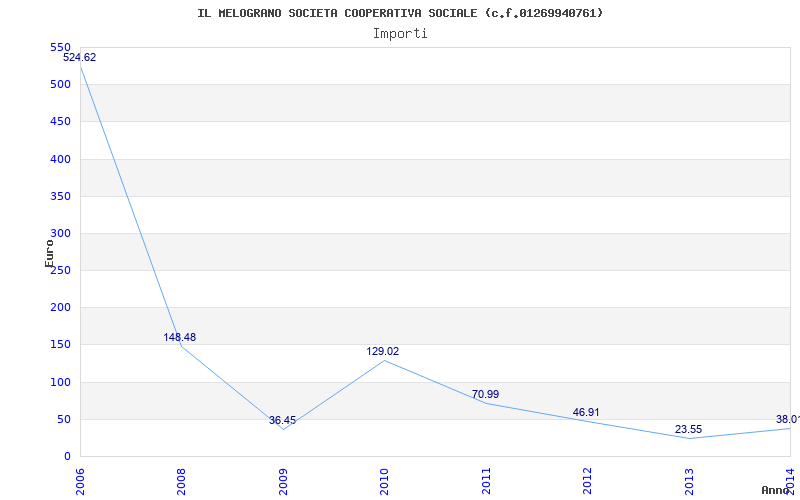
Task: Click the 300 y-axis tick label
Action: [x=60, y=234]
